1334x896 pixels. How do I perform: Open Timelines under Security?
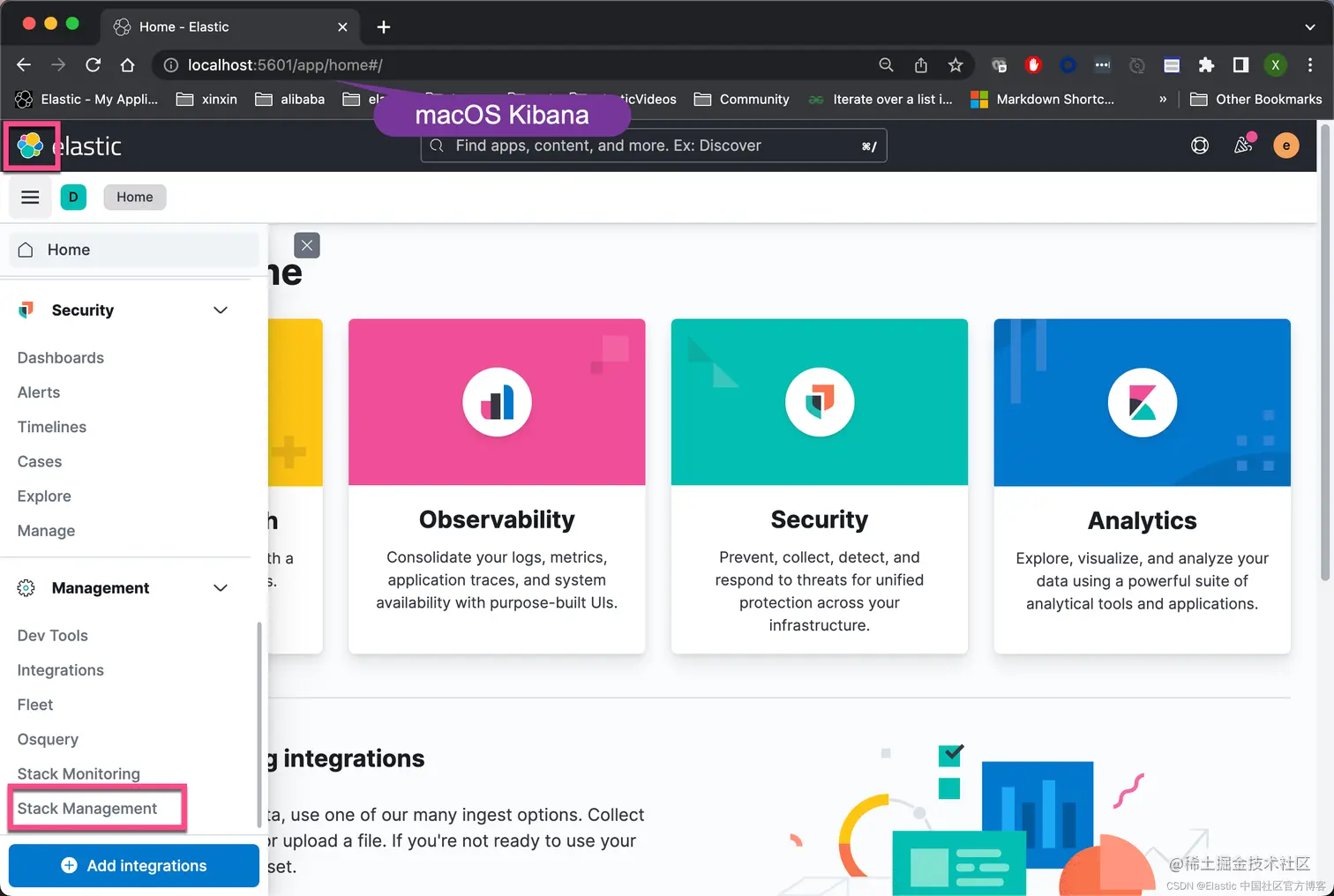(x=52, y=426)
